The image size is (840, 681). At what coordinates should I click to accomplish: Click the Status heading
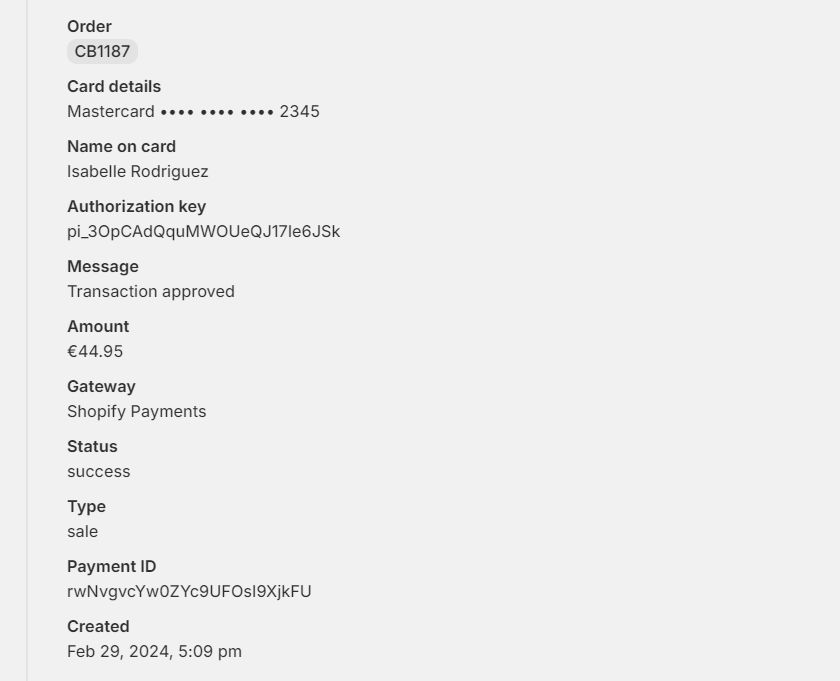92,446
